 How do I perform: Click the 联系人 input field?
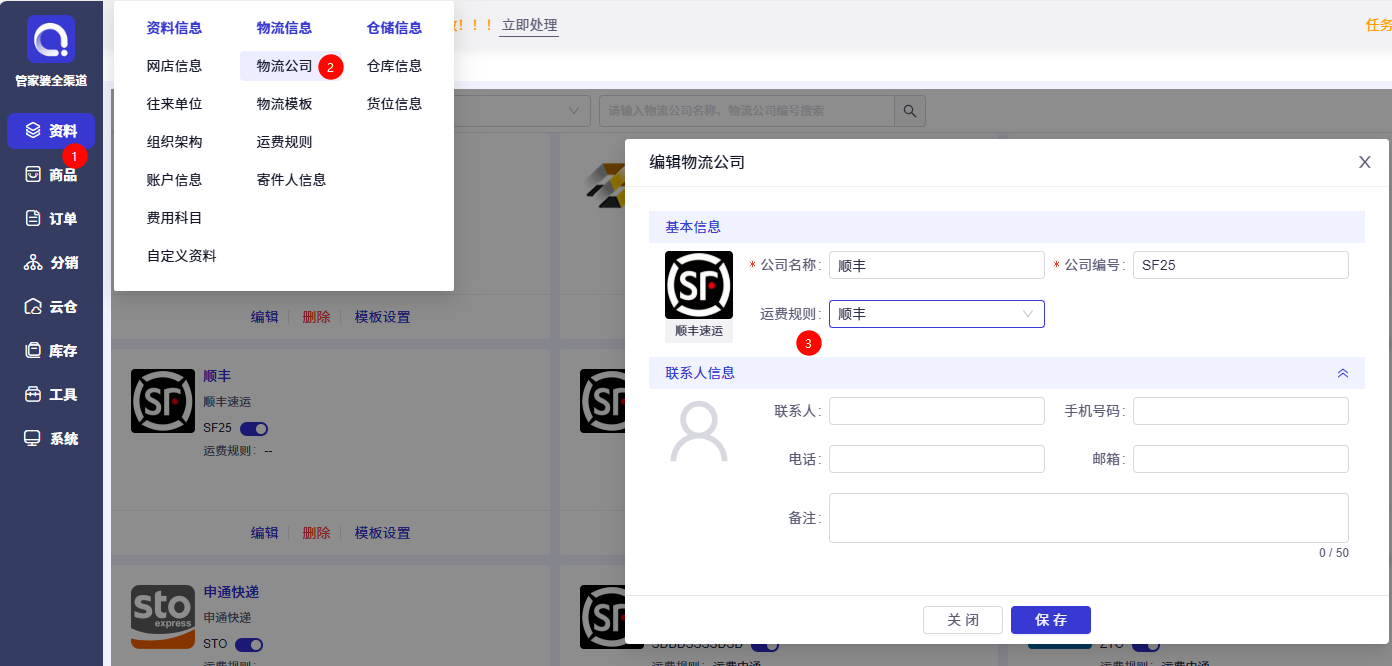[937, 411]
